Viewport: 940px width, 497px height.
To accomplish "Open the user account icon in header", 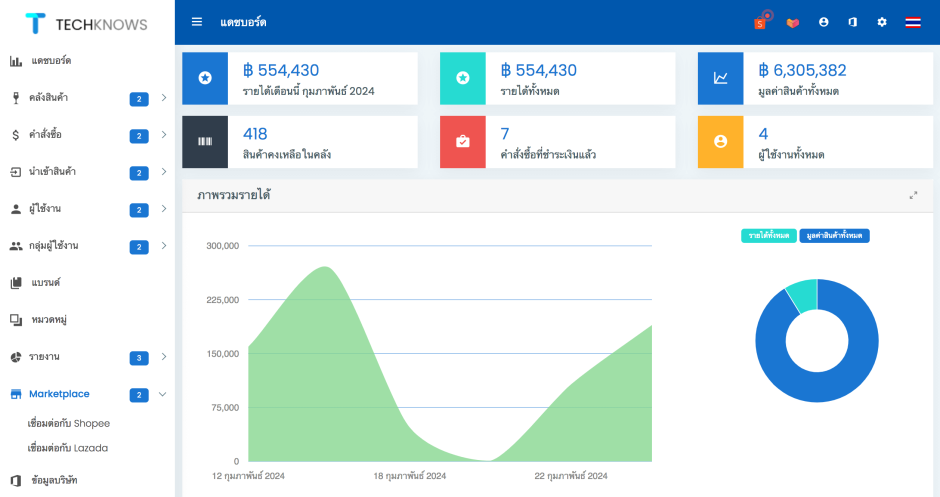I will click(824, 22).
